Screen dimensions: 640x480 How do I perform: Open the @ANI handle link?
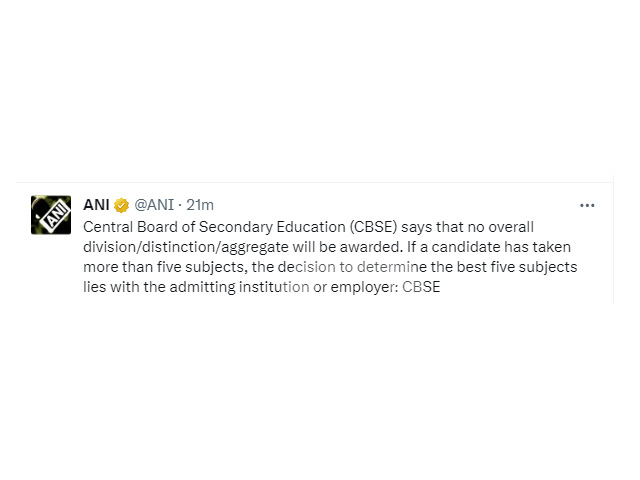[x=154, y=205]
